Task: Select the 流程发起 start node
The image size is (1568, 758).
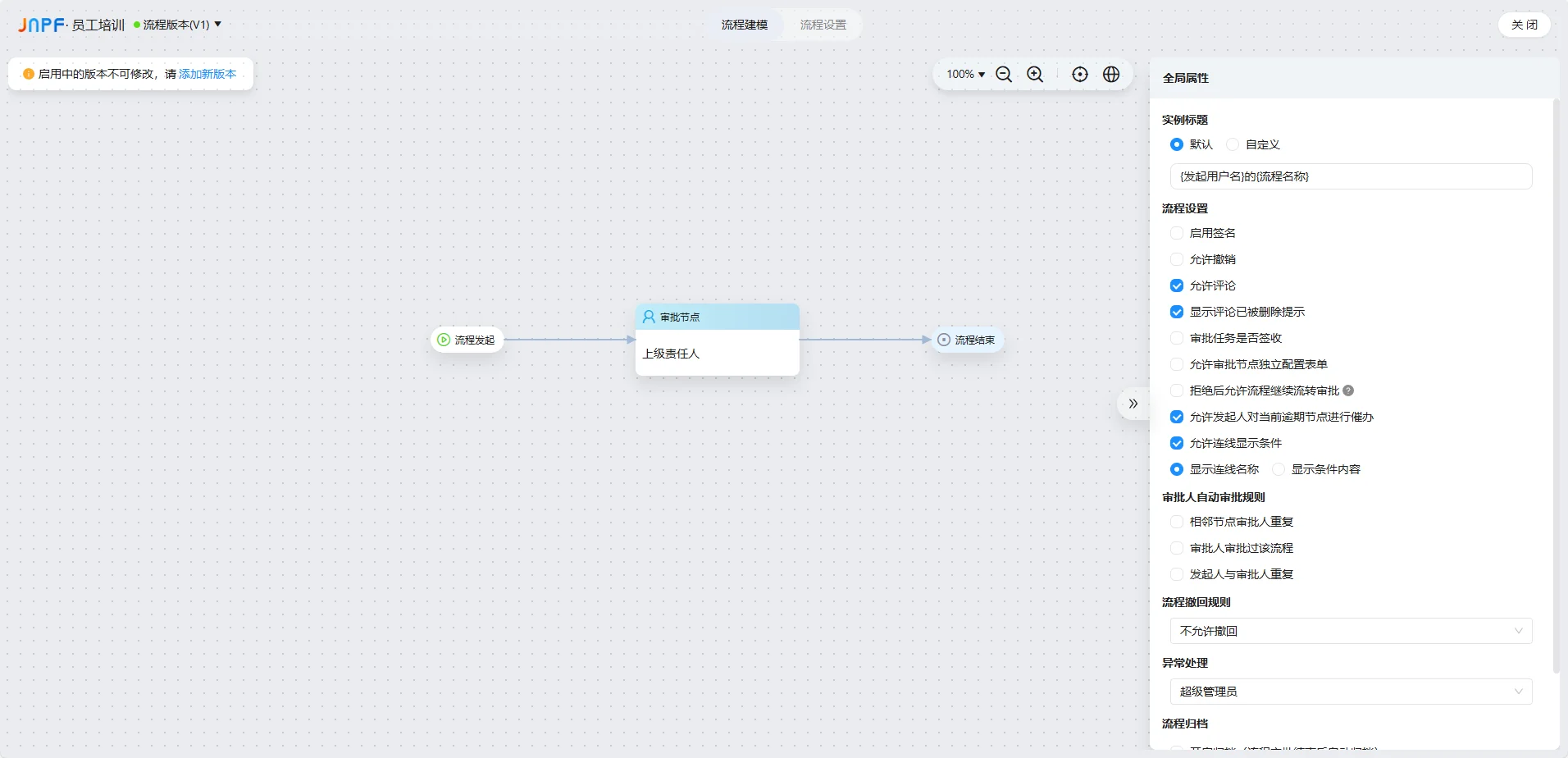Action: pyautogui.click(x=467, y=340)
